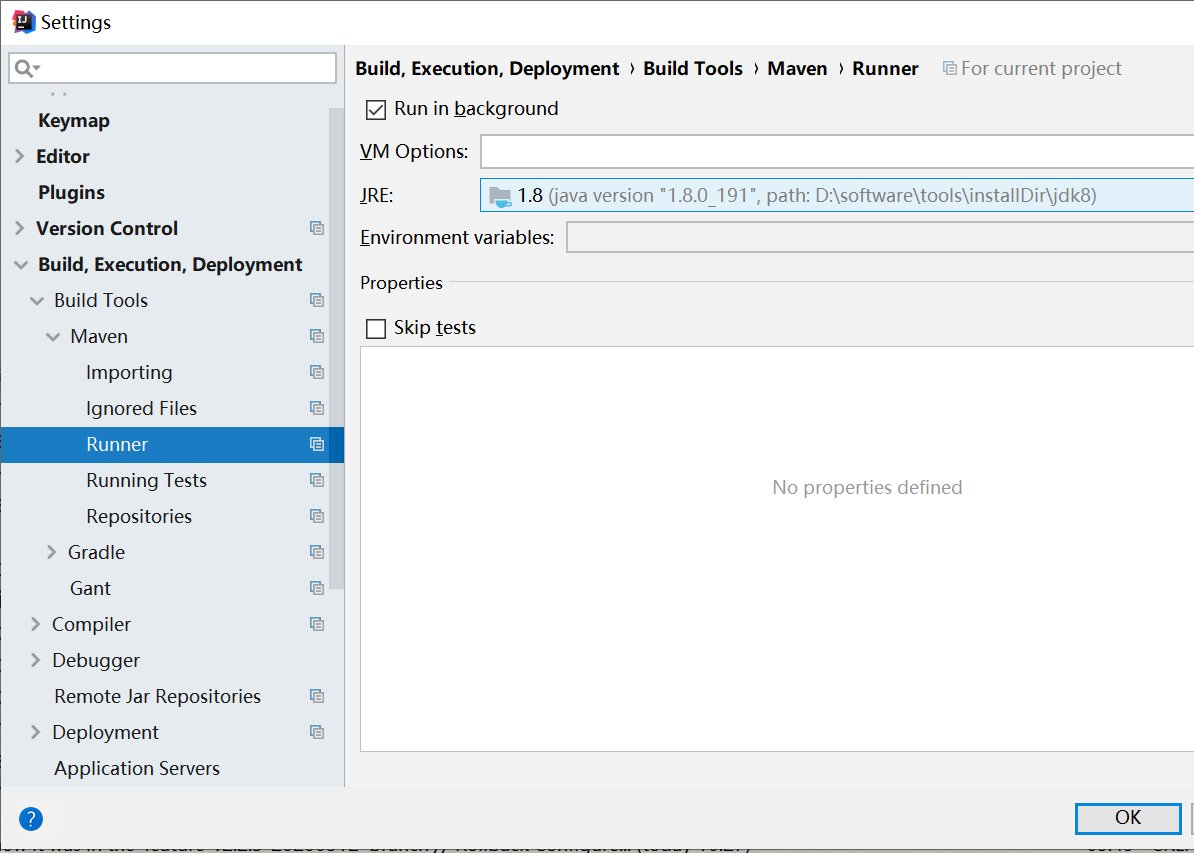Click project-level icon beside Version Control
The height and width of the screenshot is (853, 1194).
tap(317, 228)
